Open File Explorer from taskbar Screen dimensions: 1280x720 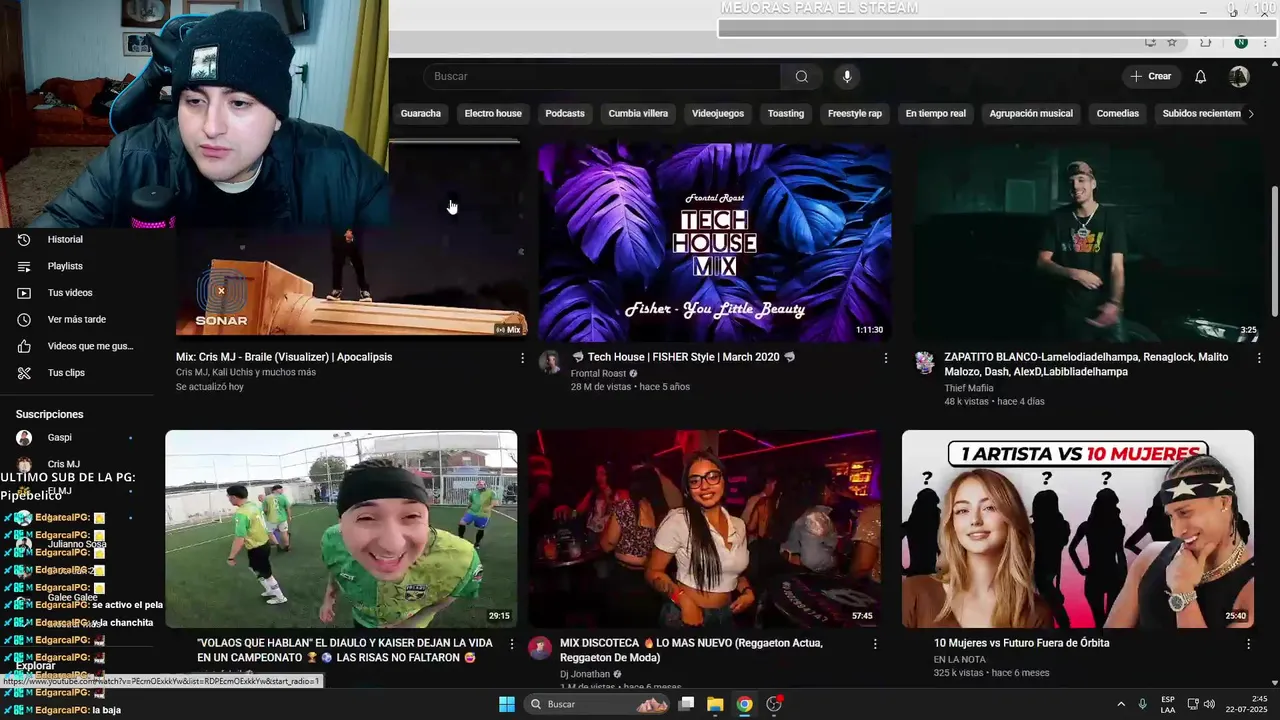click(715, 704)
